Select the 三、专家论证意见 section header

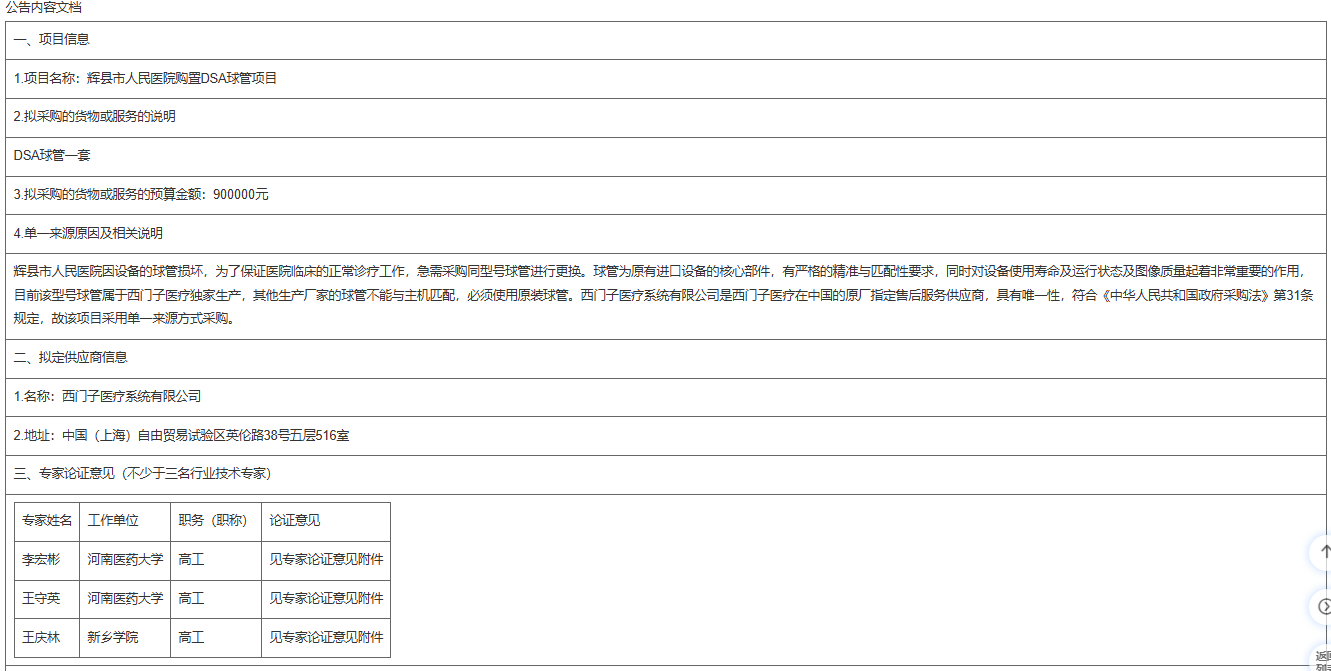point(142,474)
